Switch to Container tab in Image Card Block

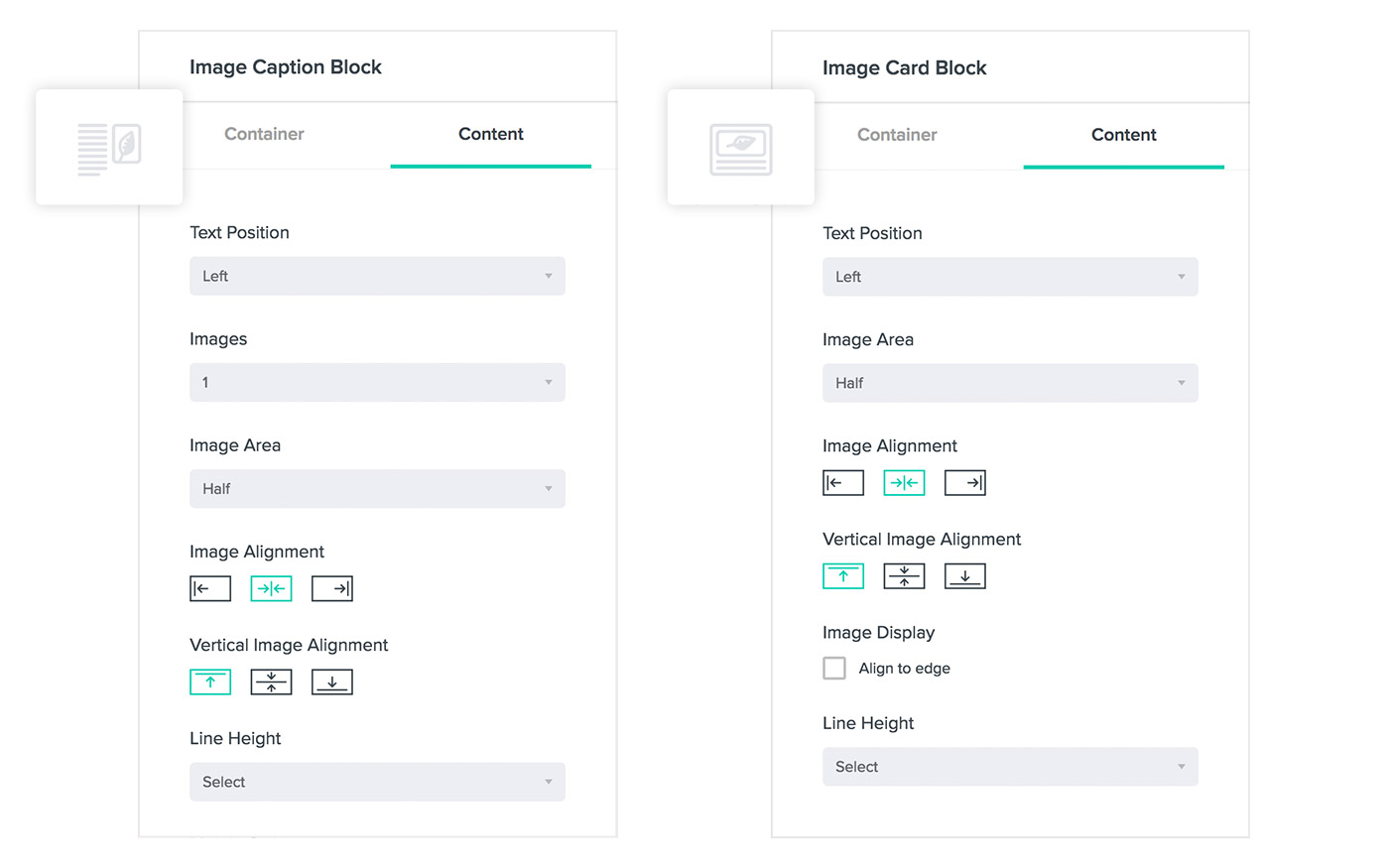[x=897, y=135]
